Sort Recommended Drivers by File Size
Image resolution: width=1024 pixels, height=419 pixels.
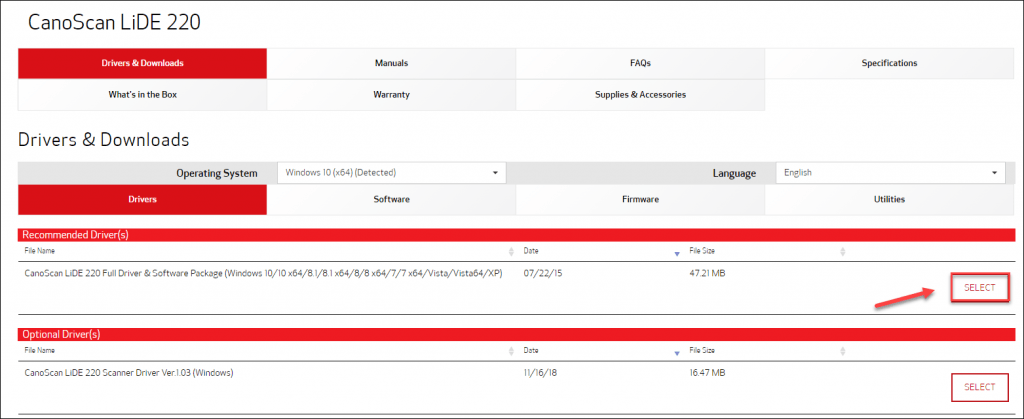coord(843,252)
